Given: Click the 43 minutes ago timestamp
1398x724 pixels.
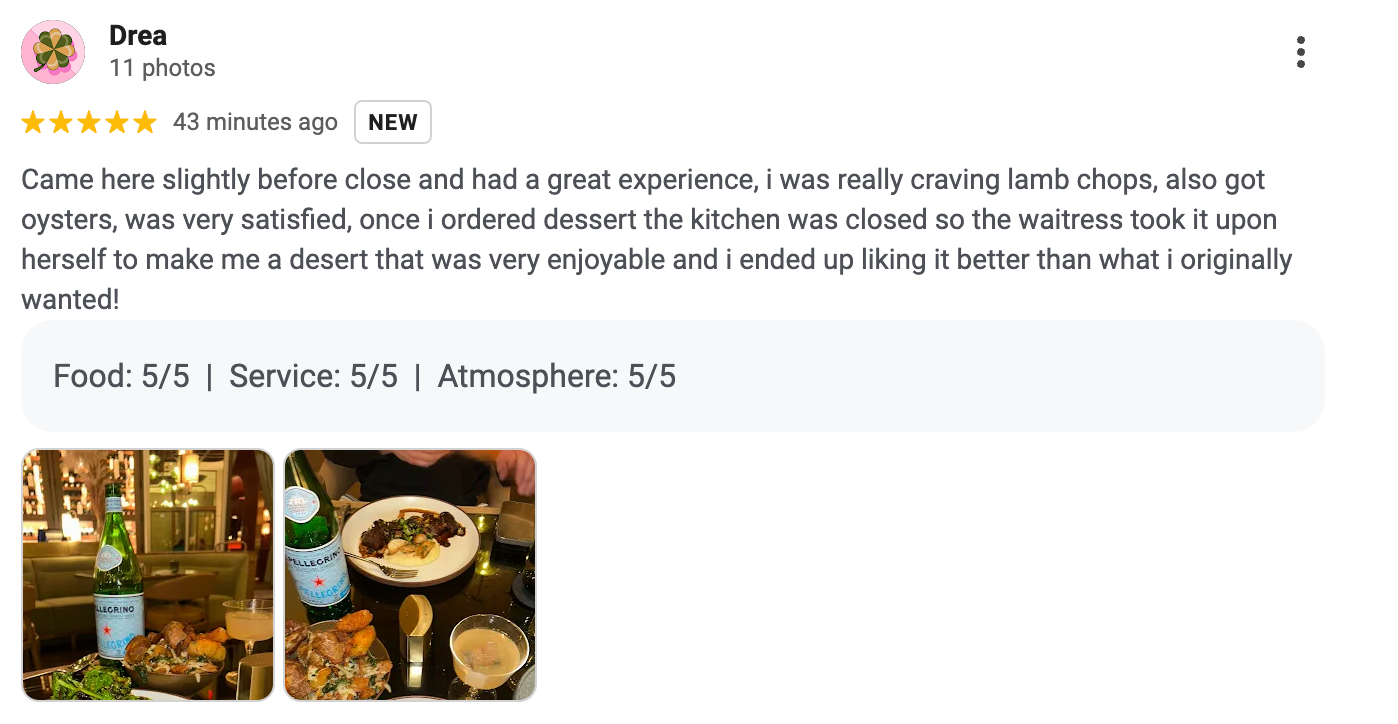Looking at the screenshot, I should 256,121.
